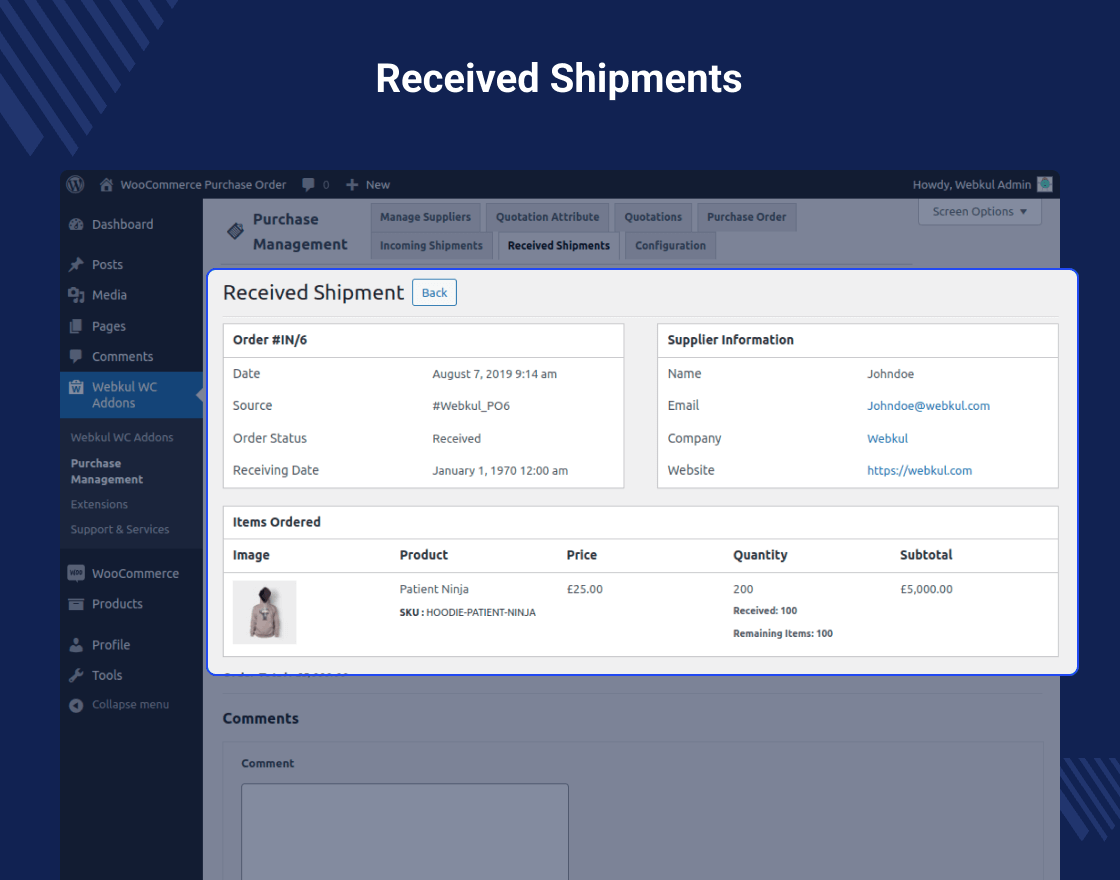
Task: Switch to the Incoming Shipments tab
Action: [x=431, y=245]
